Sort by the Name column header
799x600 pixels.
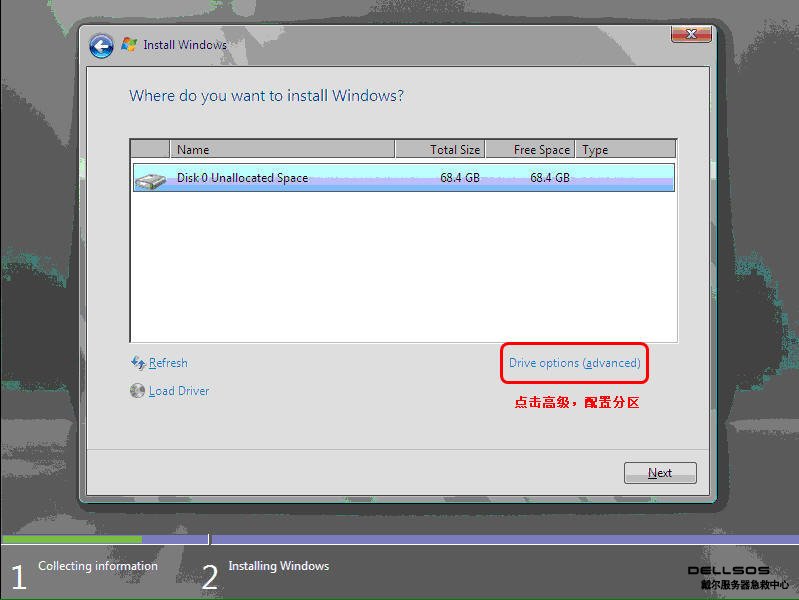coord(282,149)
